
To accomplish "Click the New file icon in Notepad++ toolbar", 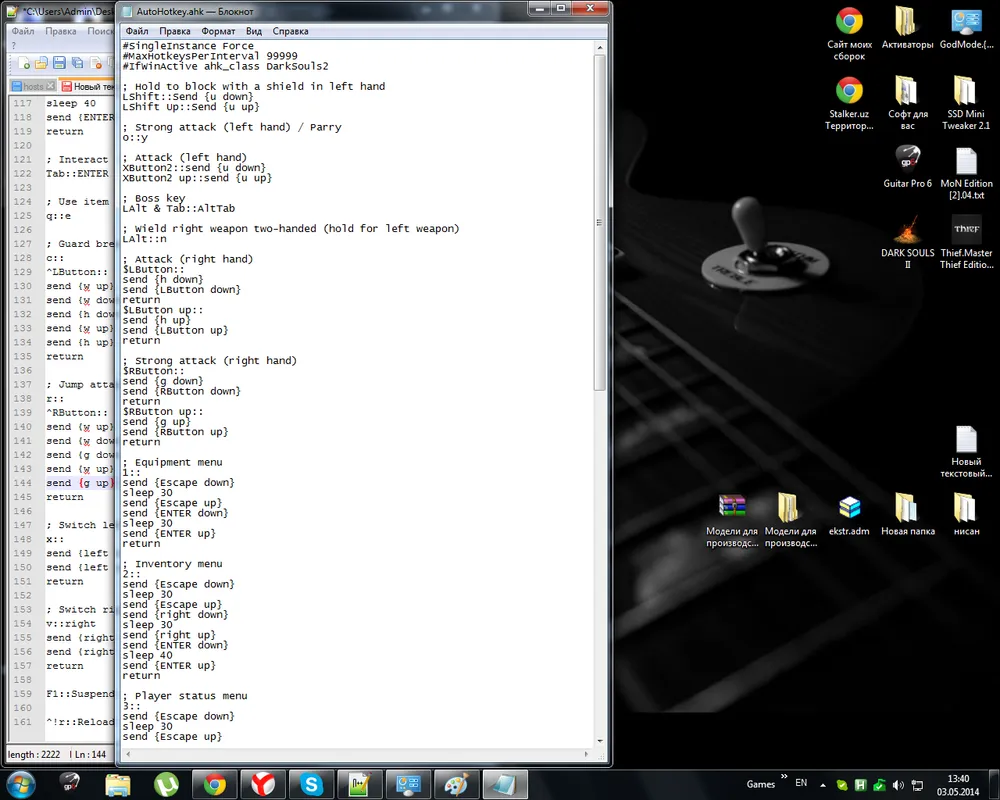I will click(x=24, y=63).
